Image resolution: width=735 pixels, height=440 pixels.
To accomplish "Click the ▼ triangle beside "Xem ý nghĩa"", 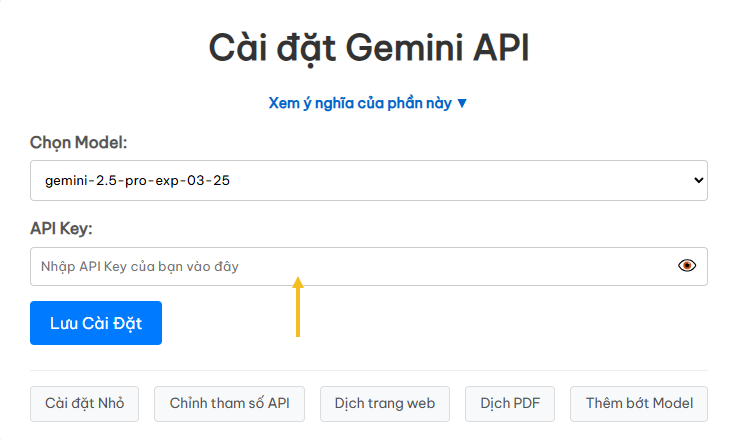I will pyautogui.click(x=462, y=103).
